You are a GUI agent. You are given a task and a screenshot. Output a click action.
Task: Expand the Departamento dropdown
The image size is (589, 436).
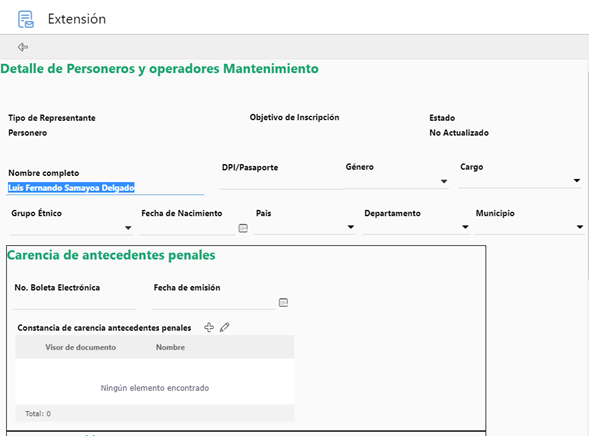click(x=465, y=227)
